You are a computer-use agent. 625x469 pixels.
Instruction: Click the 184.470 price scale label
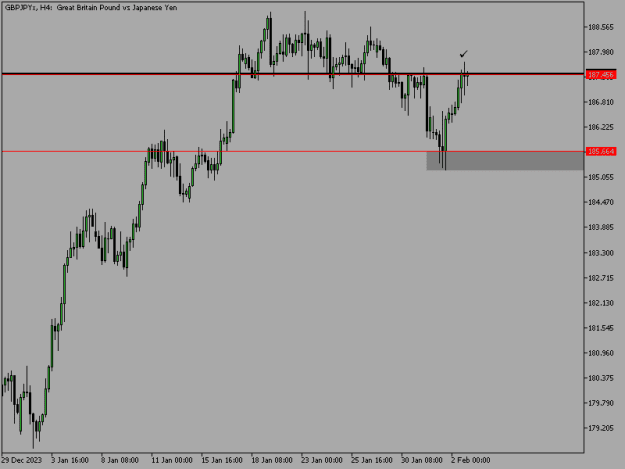(x=601, y=202)
